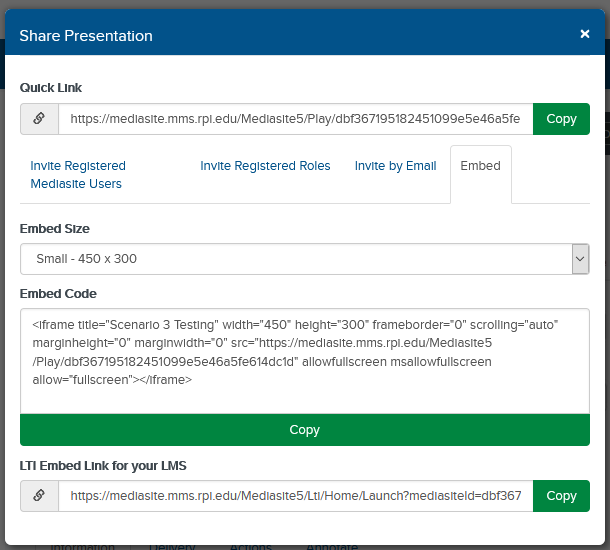This screenshot has height=550, width=610.
Task: Select the Quick Link URL field
Action: click(296, 119)
